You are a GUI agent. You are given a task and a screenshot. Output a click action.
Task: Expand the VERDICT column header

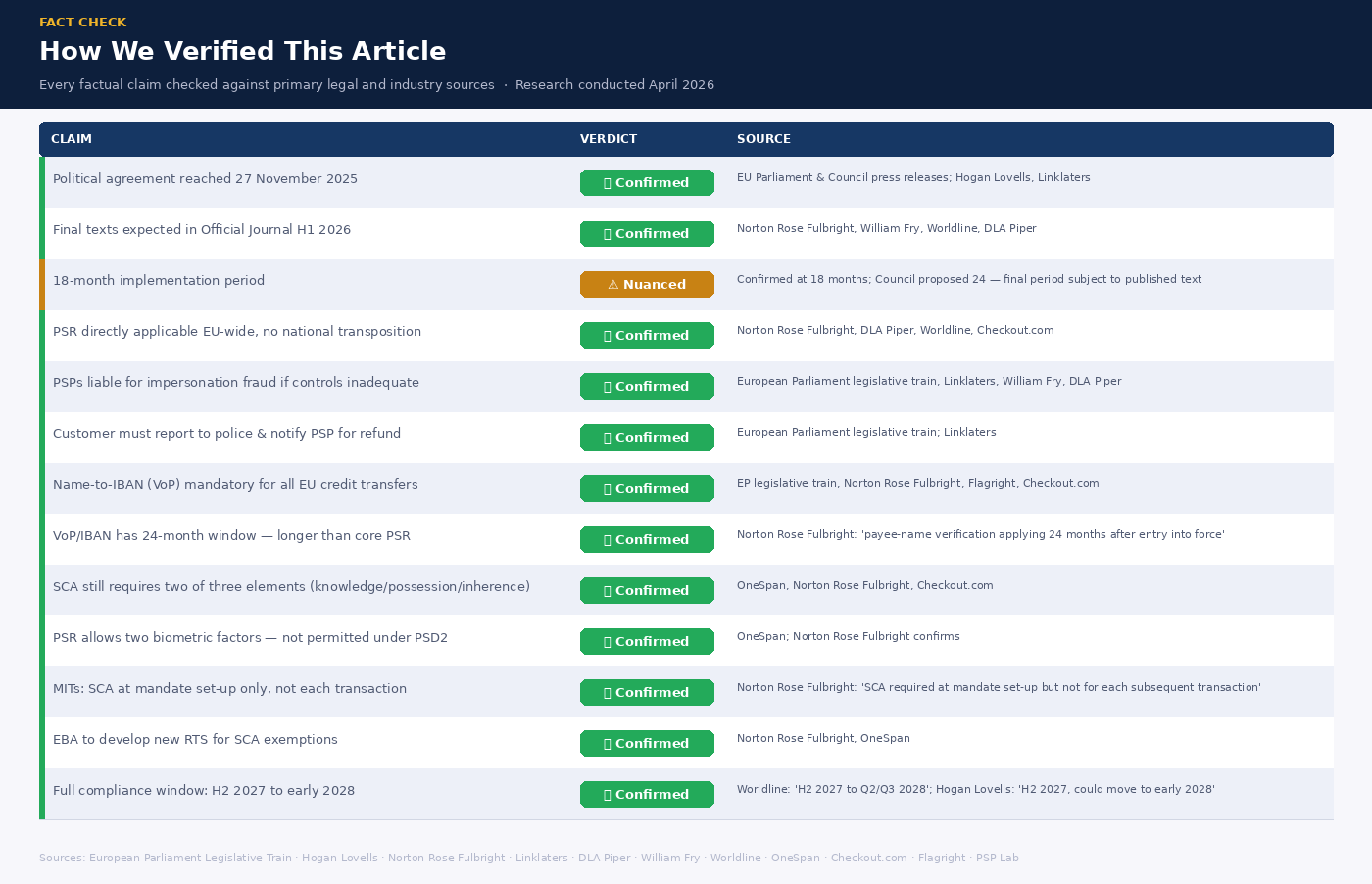point(609,139)
